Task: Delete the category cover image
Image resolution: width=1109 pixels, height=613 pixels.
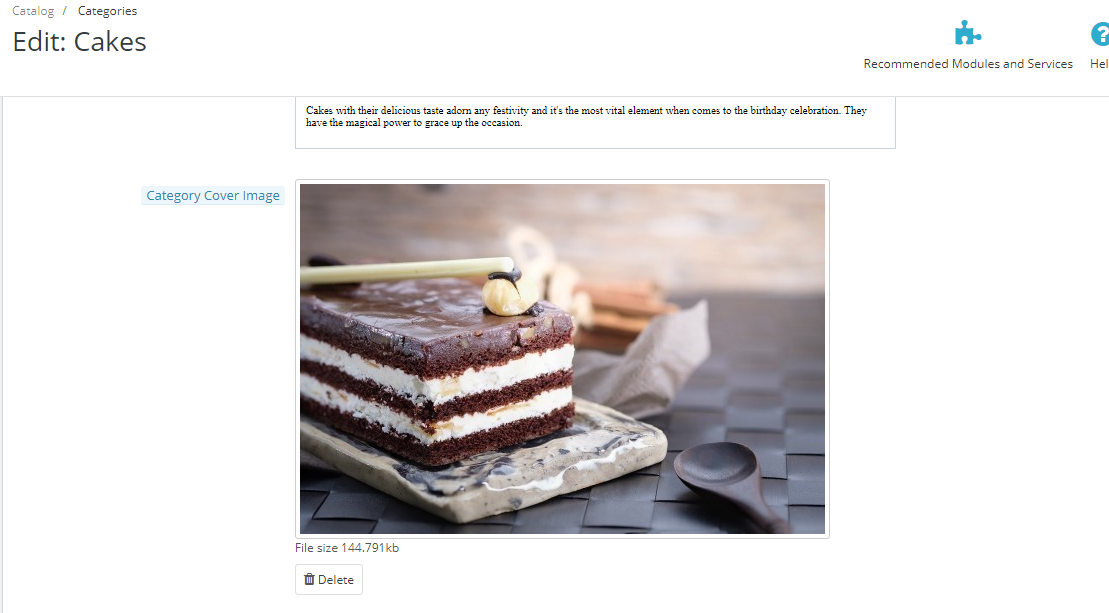Action: (x=329, y=579)
